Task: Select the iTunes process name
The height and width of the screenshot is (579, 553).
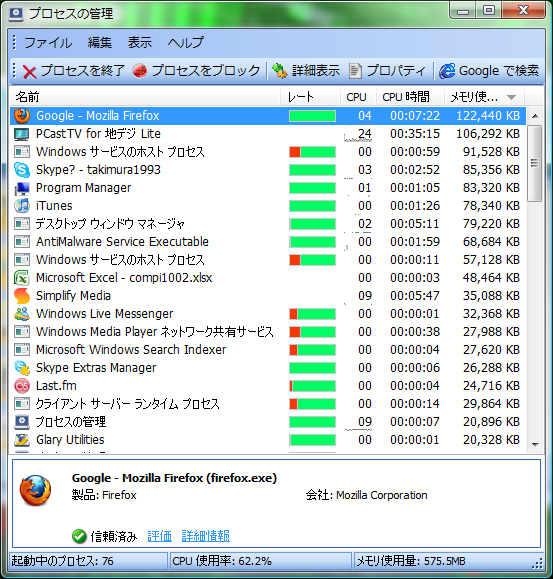Action: click(54, 206)
